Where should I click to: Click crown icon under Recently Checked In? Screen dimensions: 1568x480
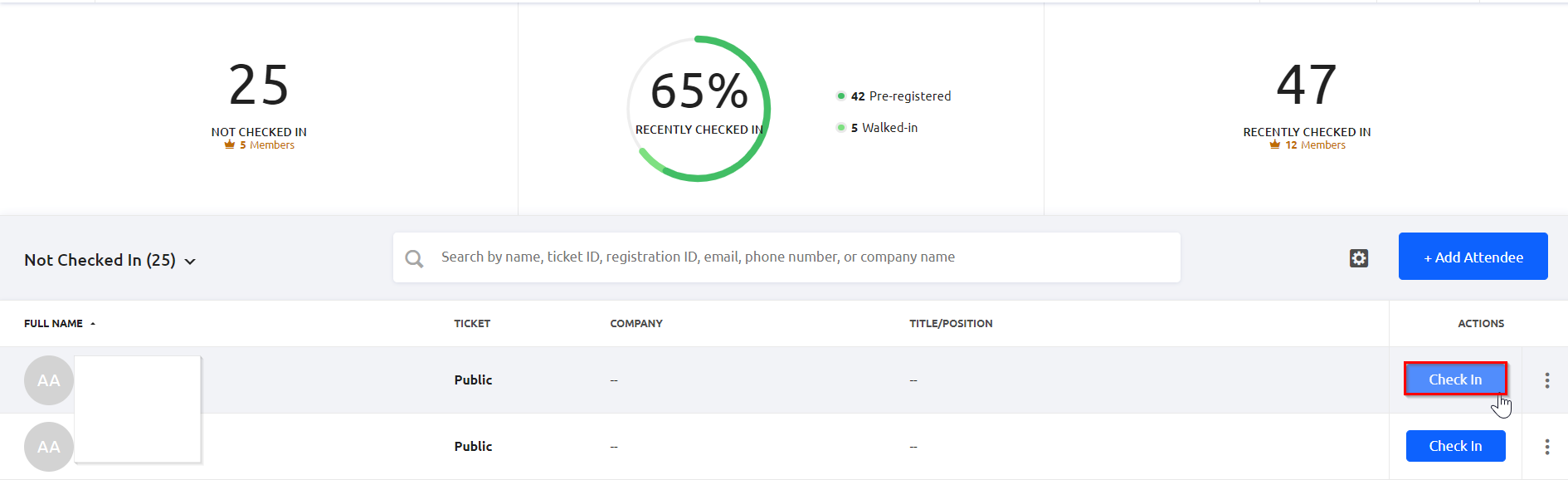pos(1275,145)
